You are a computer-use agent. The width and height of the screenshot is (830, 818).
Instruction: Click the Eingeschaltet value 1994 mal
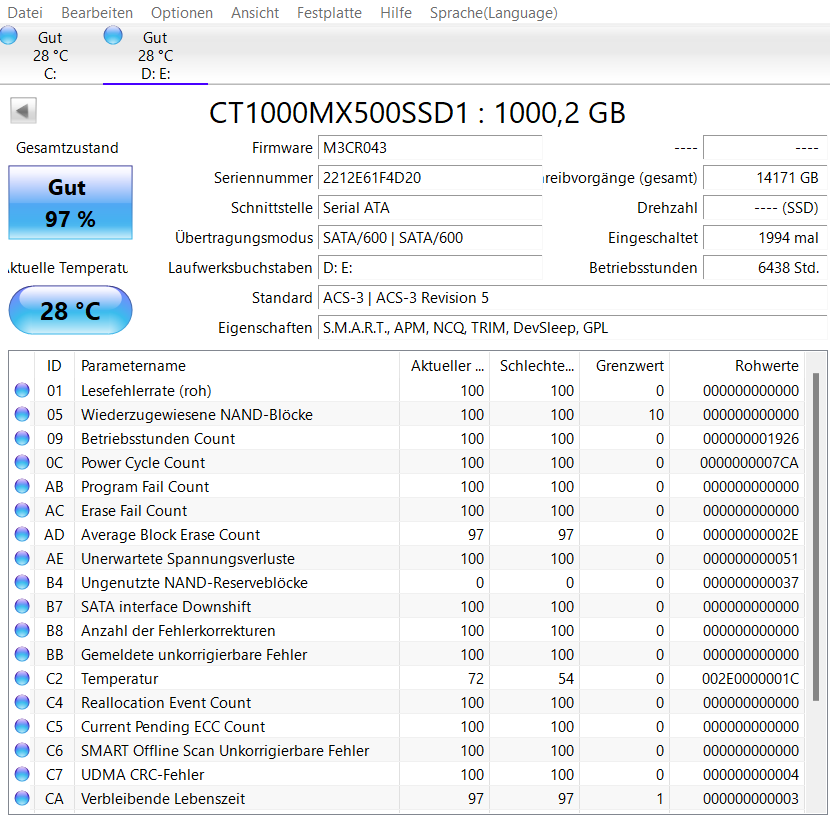point(765,238)
